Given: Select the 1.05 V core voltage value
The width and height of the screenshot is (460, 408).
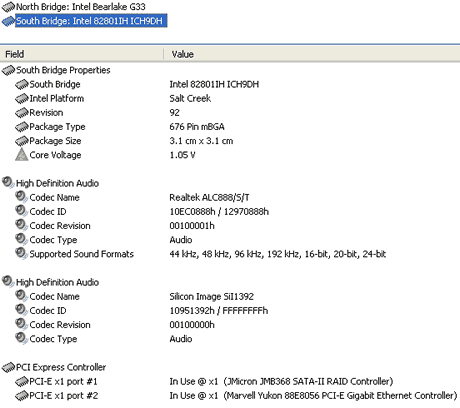Looking at the screenshot, I should pos(182,155).
